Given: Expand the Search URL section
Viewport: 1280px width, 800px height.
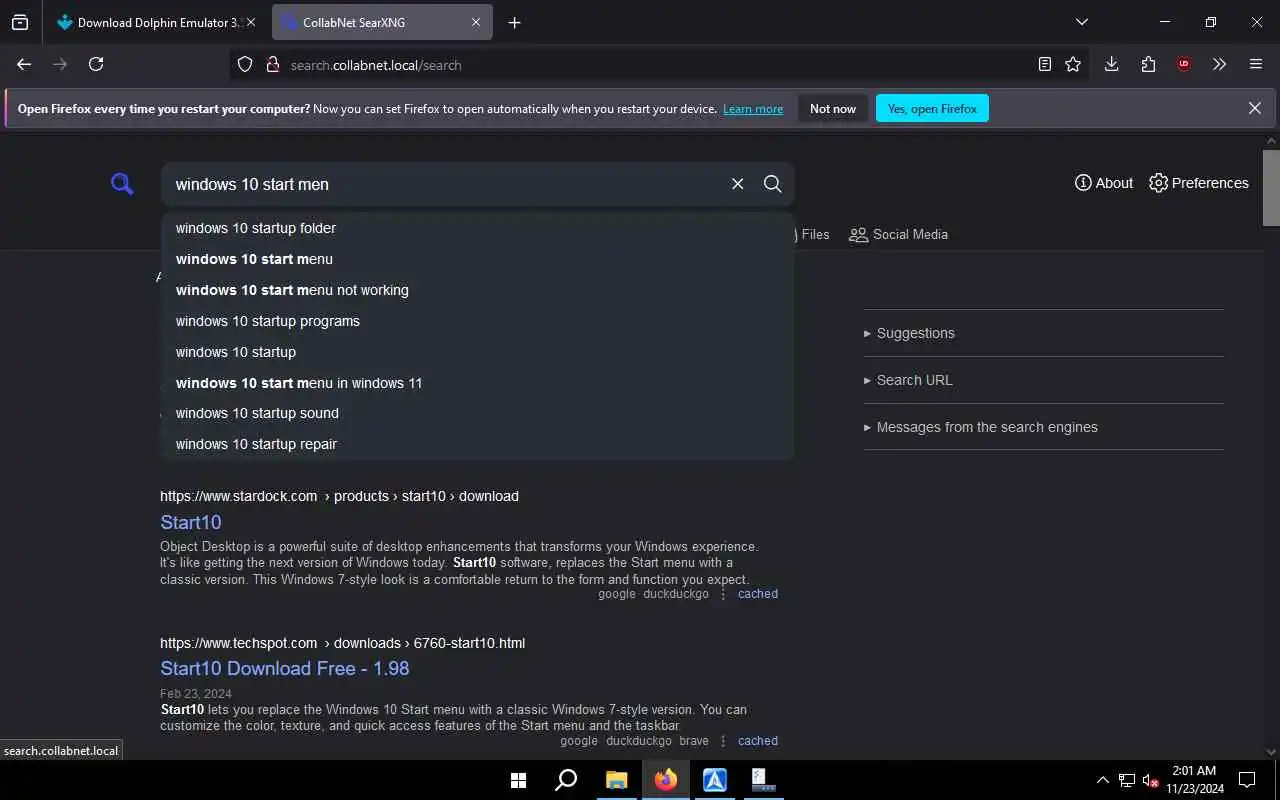Looking at the screenshot, I should point(1043,380).
